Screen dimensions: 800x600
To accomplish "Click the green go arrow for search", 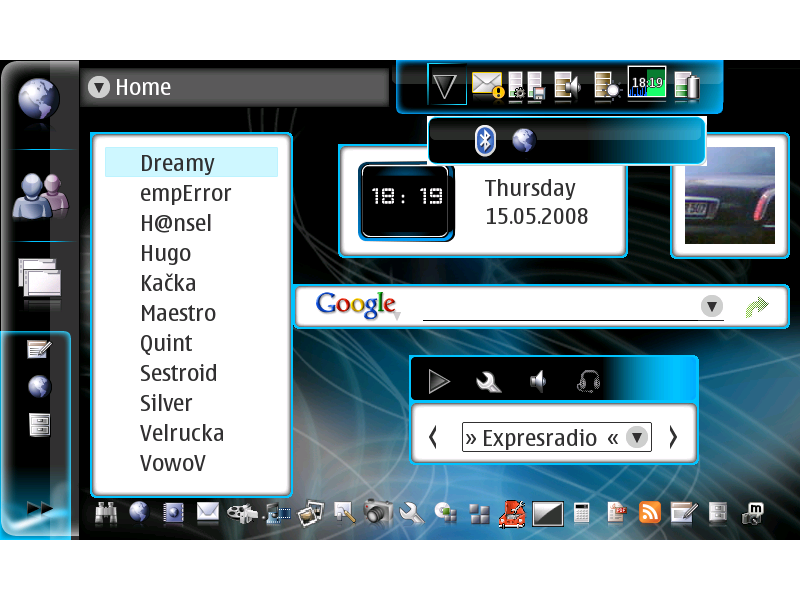I will pos(757,307).
